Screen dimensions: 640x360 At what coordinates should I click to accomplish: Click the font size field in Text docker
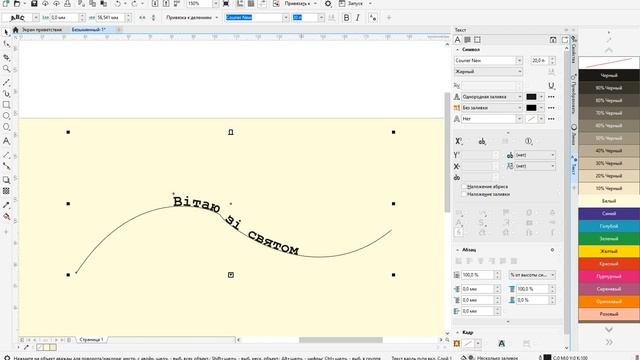coord(539,60)
